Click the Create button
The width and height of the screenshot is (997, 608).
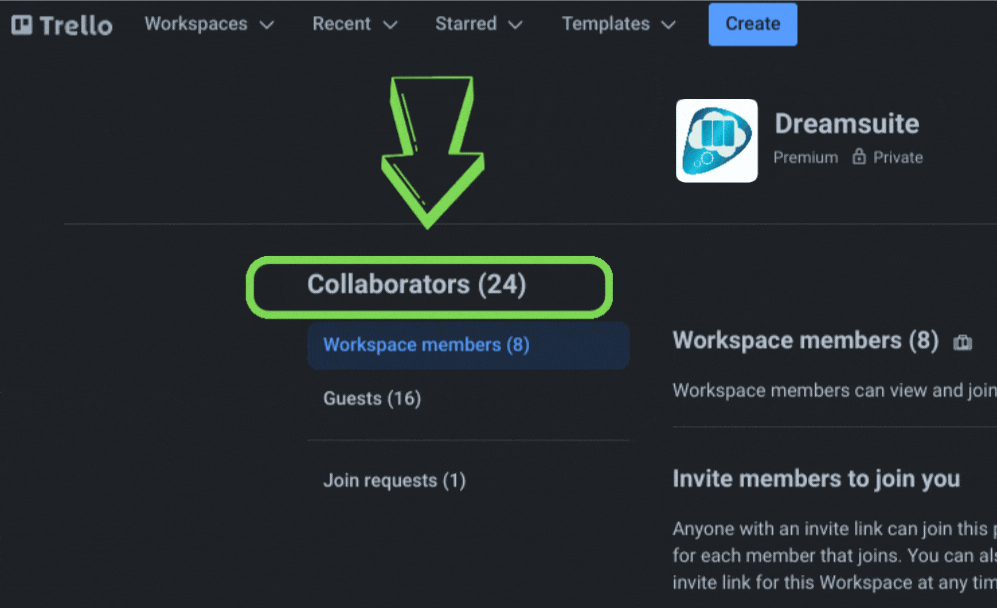coord(752,24)
